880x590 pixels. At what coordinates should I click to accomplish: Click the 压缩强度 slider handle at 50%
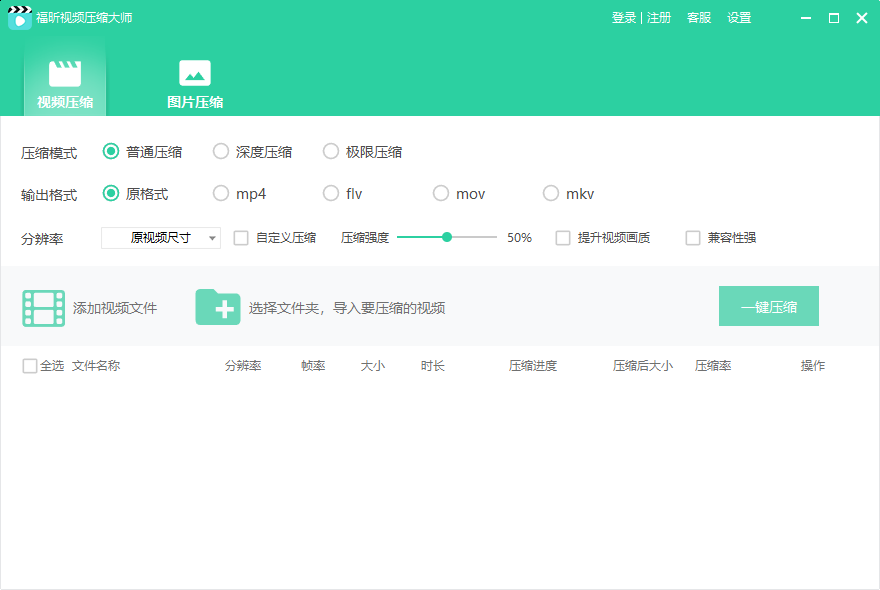pos(447,237)
